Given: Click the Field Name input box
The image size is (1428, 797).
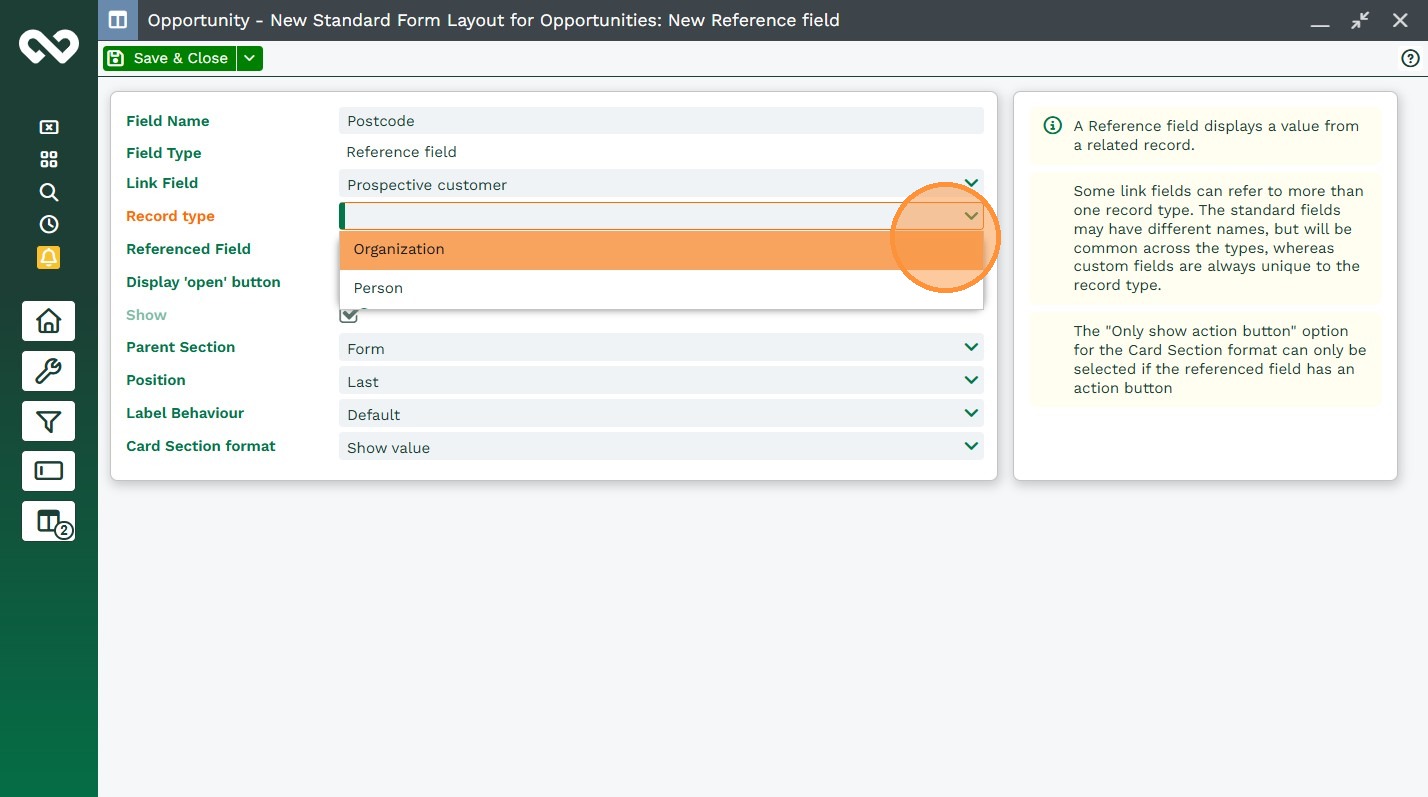Looking at the screenshot, I should coord(660,121).
